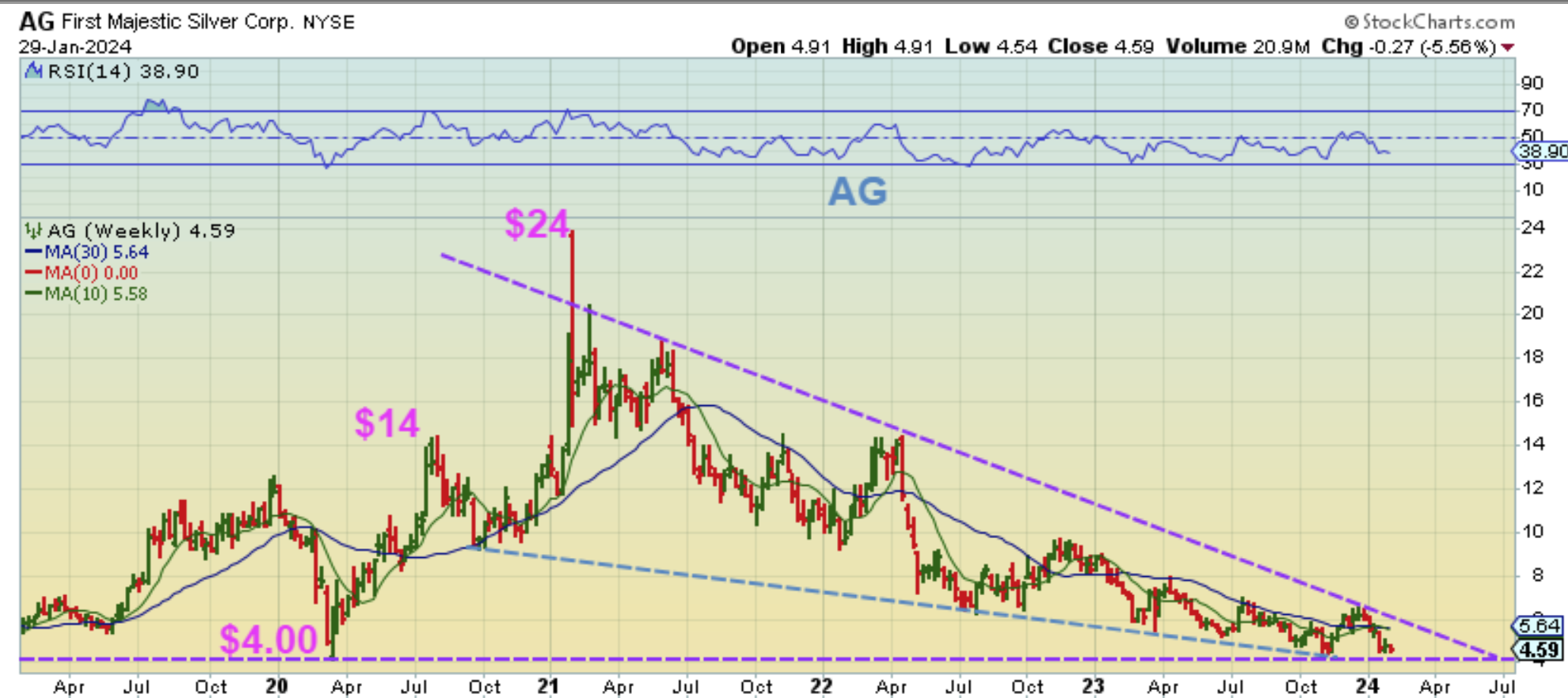Screen dimensions: 1568x698
Task: Click the year 22 label on the time axis
Action: (x=821, y=685)
